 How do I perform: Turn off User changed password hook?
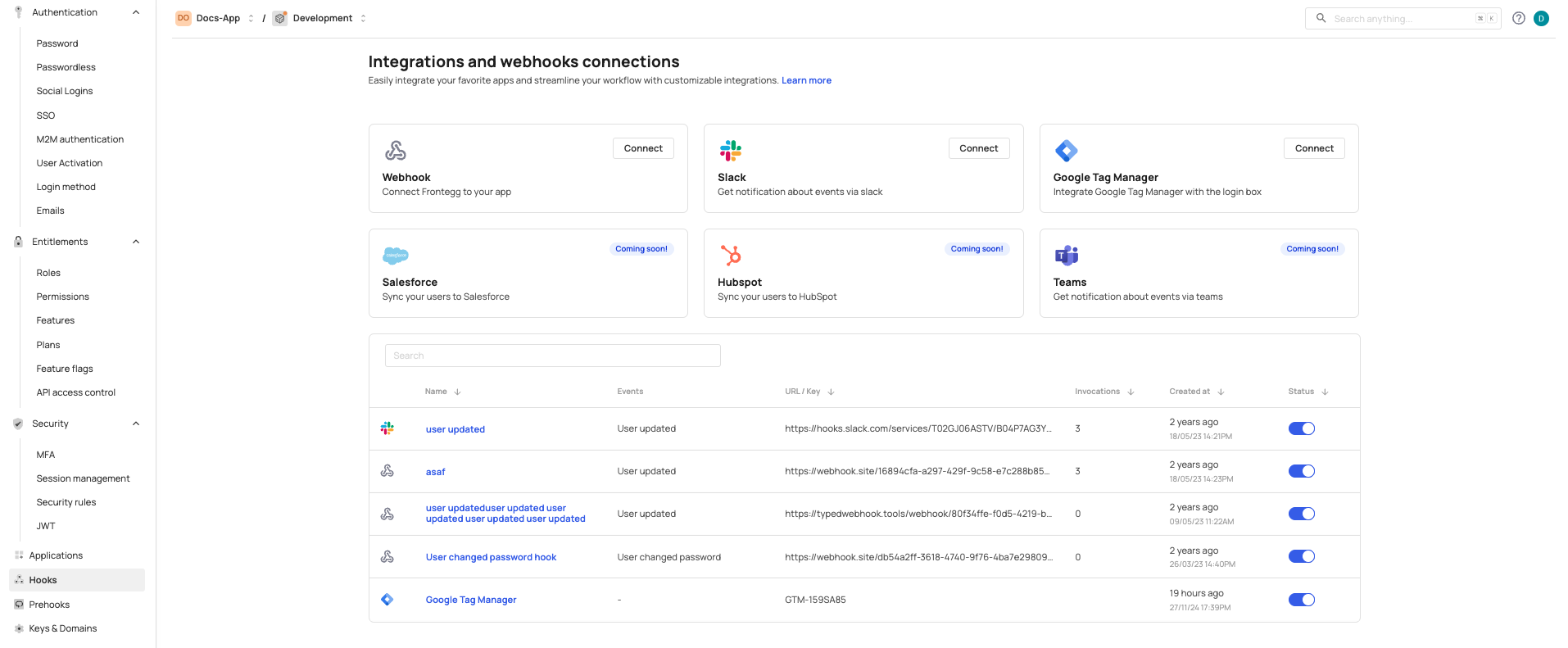1301,556
